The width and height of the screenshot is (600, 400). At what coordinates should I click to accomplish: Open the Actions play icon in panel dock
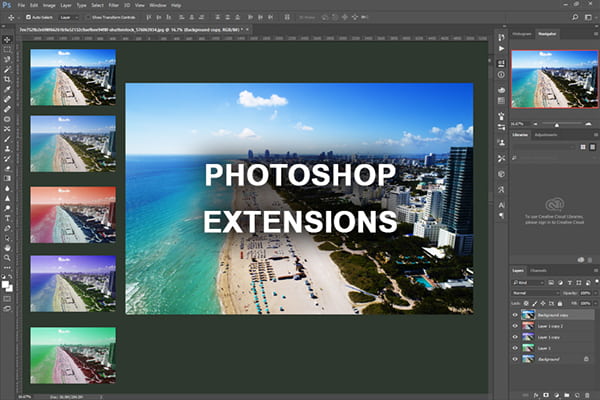(x=501, y=49)
